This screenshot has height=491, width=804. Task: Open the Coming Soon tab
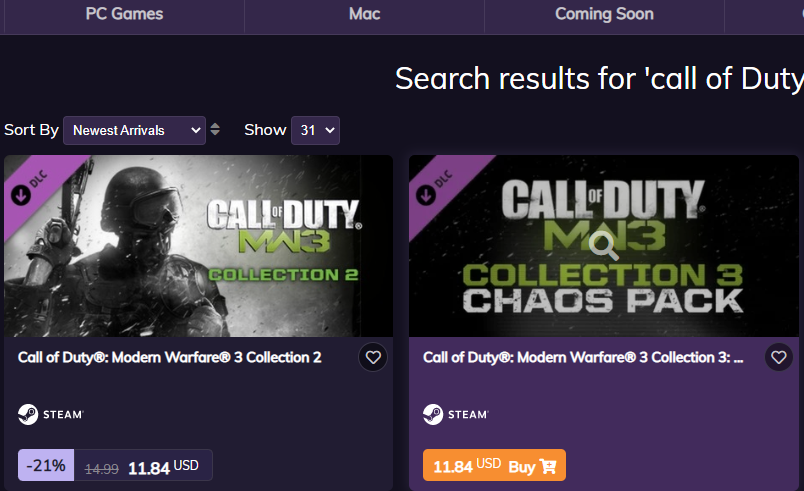tap(604, 14)
